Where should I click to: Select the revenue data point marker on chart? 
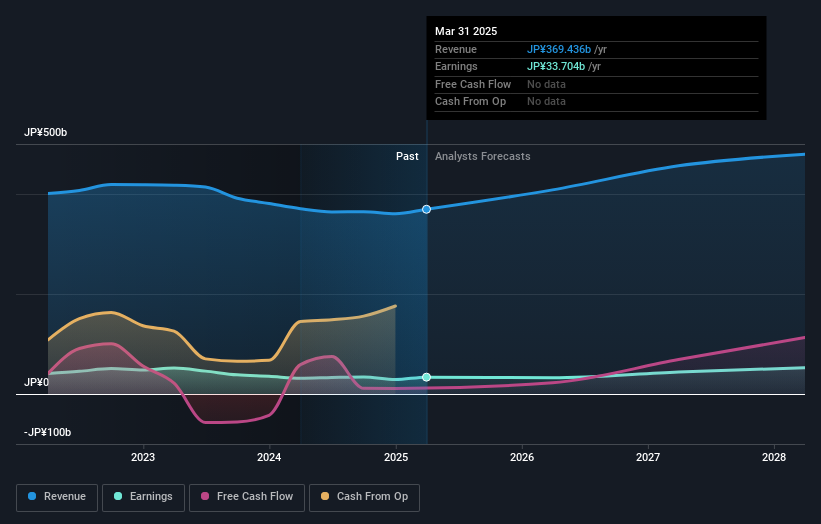pyautogui.click(x=427, y=209)
